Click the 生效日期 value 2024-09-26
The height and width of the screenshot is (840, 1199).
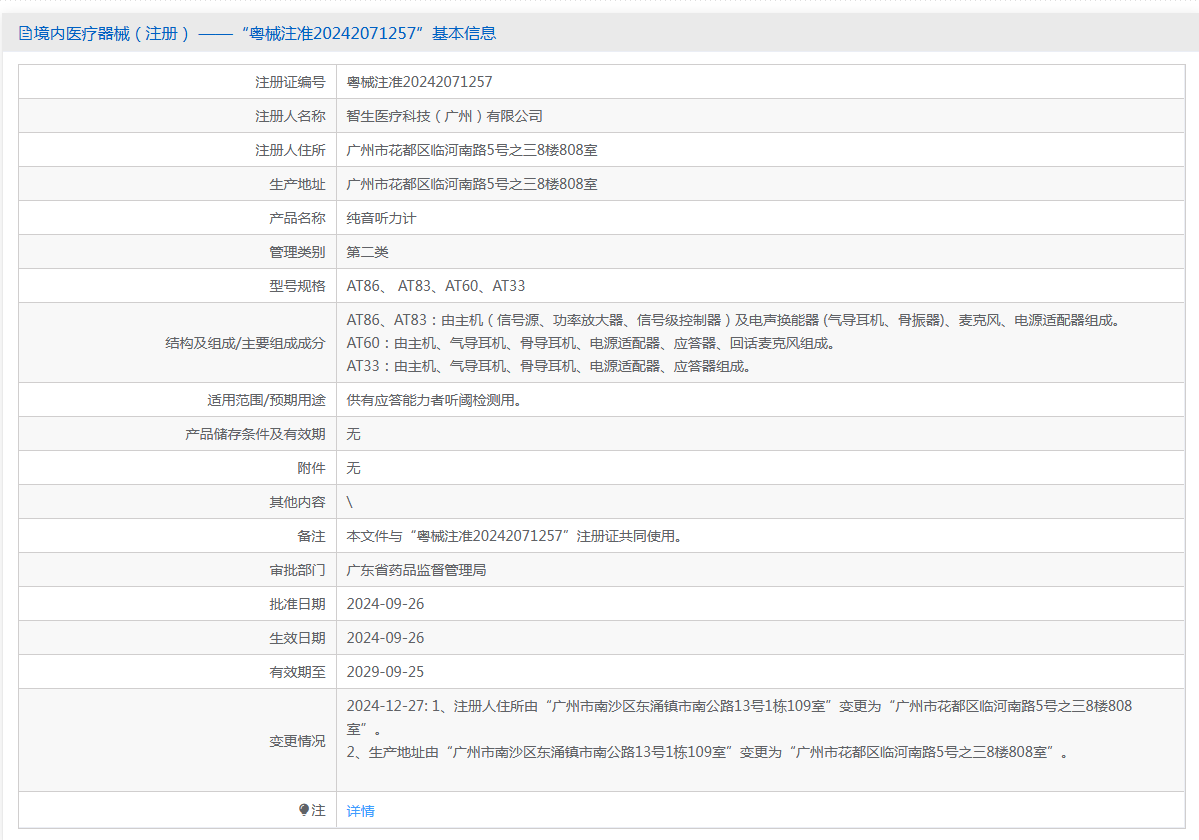(385, 638)
